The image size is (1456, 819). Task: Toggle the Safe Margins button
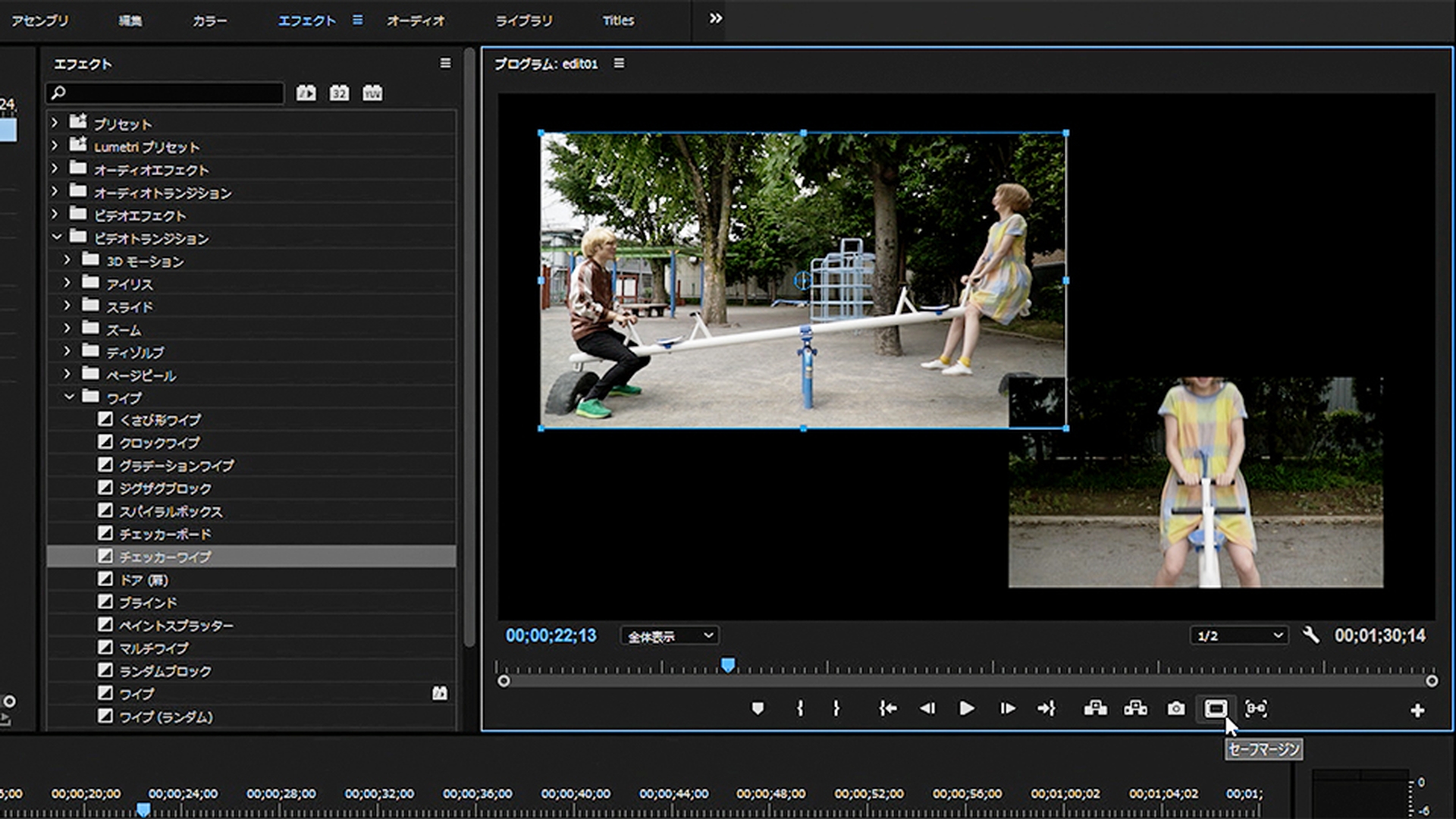pyautogui.click(x=1216, y=708)
